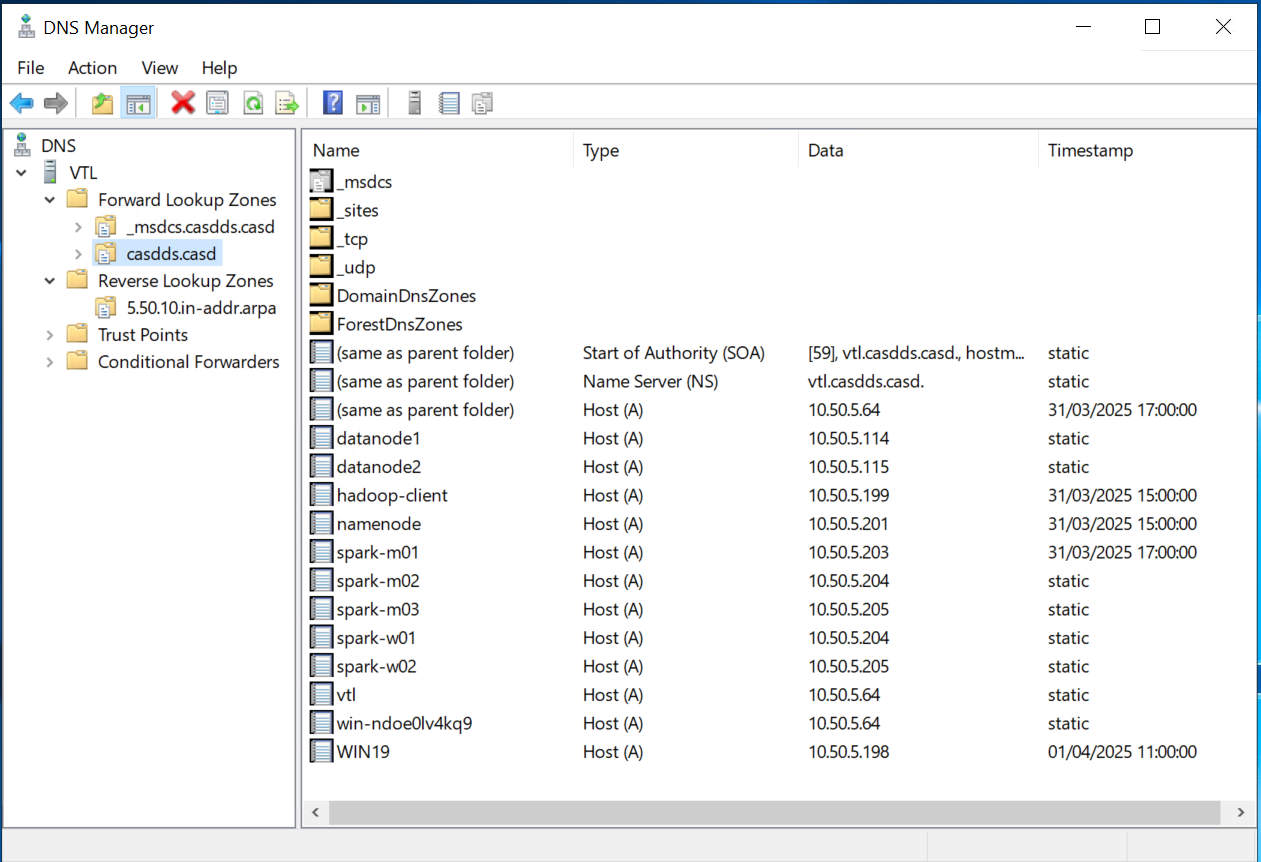Select the casdds.casd zone in the tree
Screen dimensions: 1261x862
(170, 253)
